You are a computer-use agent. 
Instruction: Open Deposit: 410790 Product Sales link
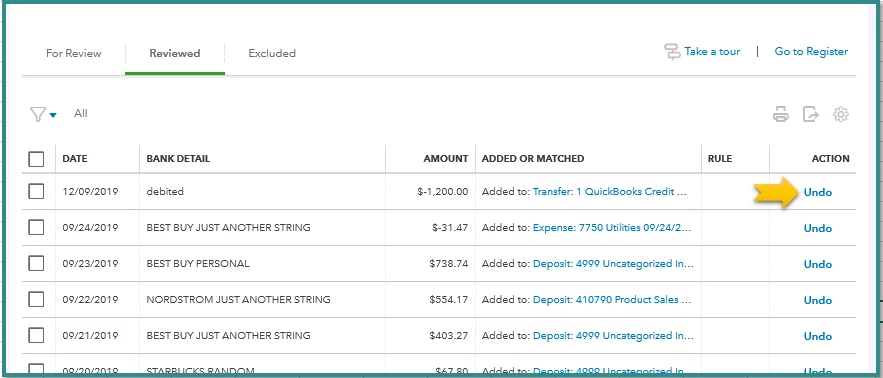point(612,300)
